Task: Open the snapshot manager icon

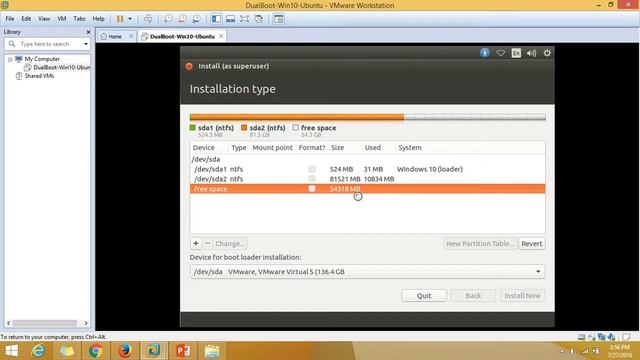Action: click(x=196, y=19)
